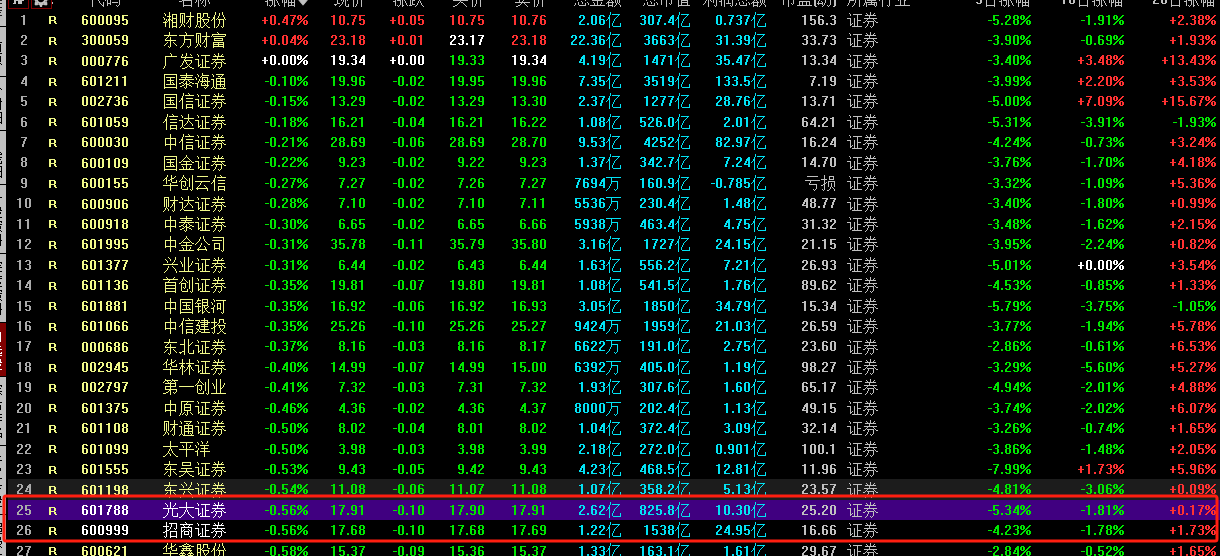The width and height of the screenshot is (1220, 556).
Task: Select stock name 首创证券
Action: pos(195,285)
